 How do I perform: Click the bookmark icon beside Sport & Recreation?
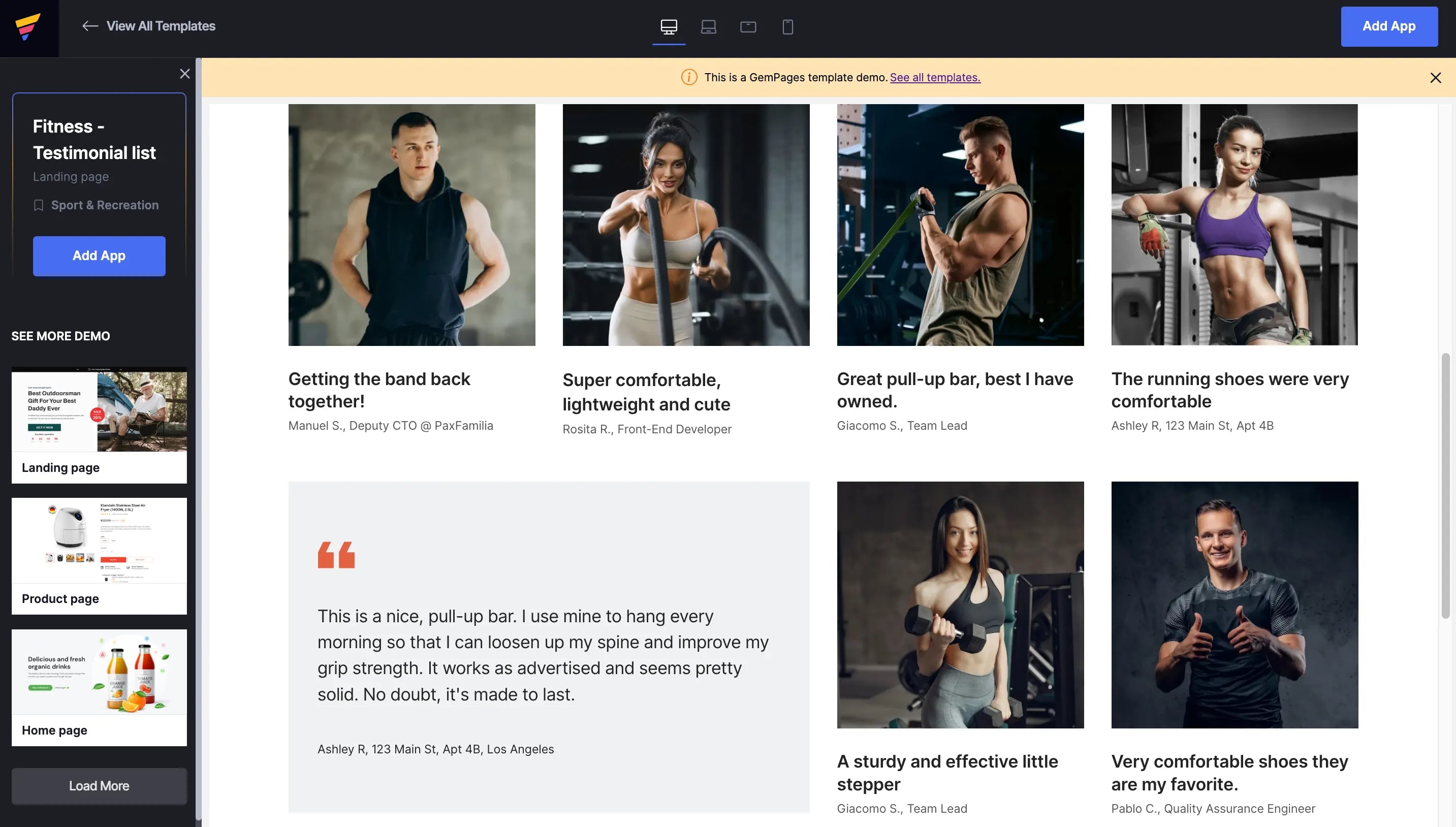[x=39, y=206]
